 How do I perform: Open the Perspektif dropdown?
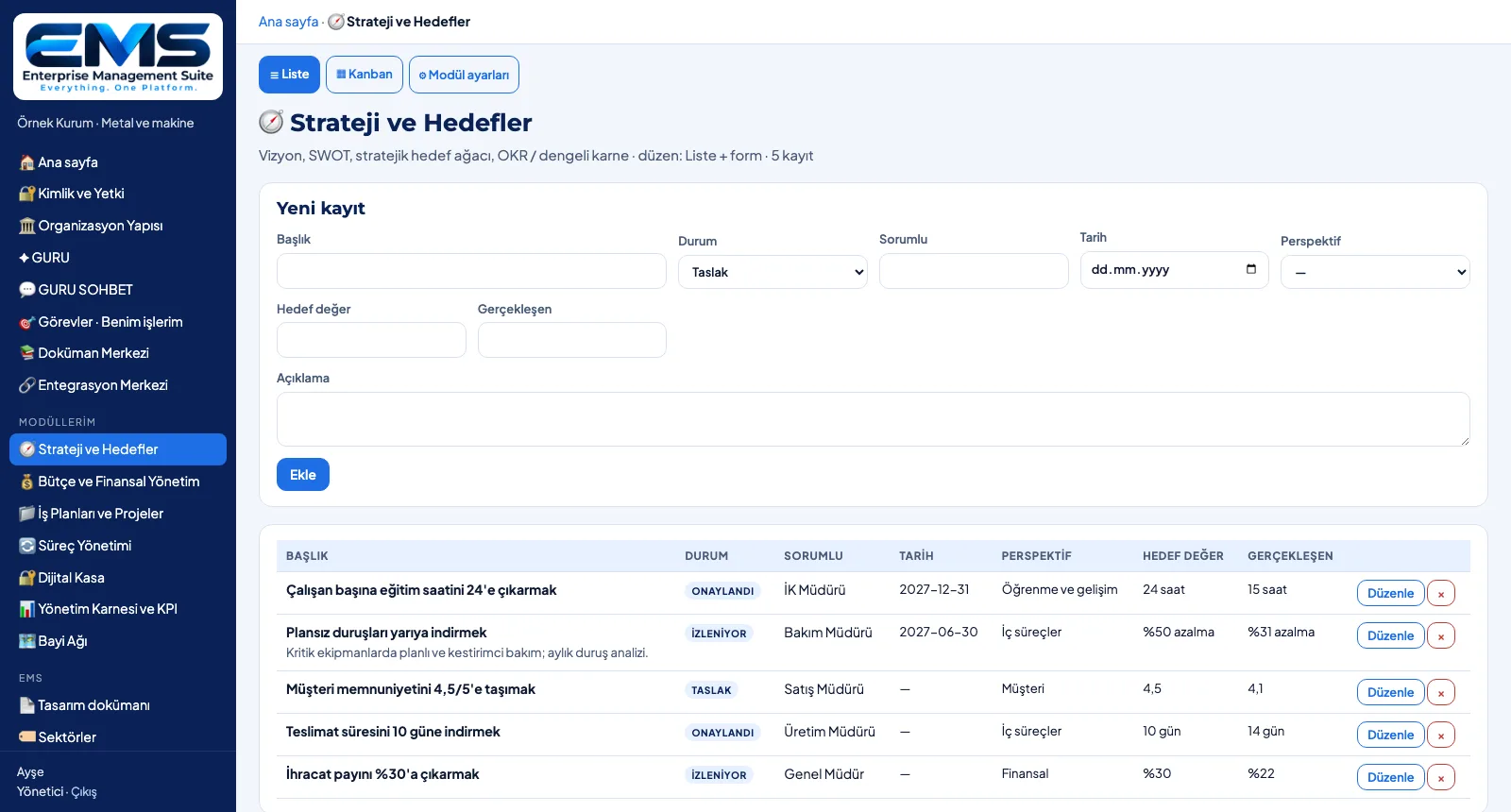pos(1375,272)
